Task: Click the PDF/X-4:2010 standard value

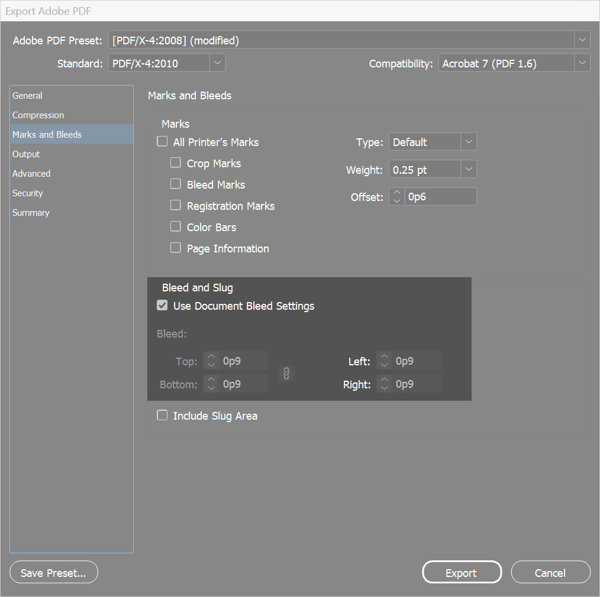Action: point(145,64)
